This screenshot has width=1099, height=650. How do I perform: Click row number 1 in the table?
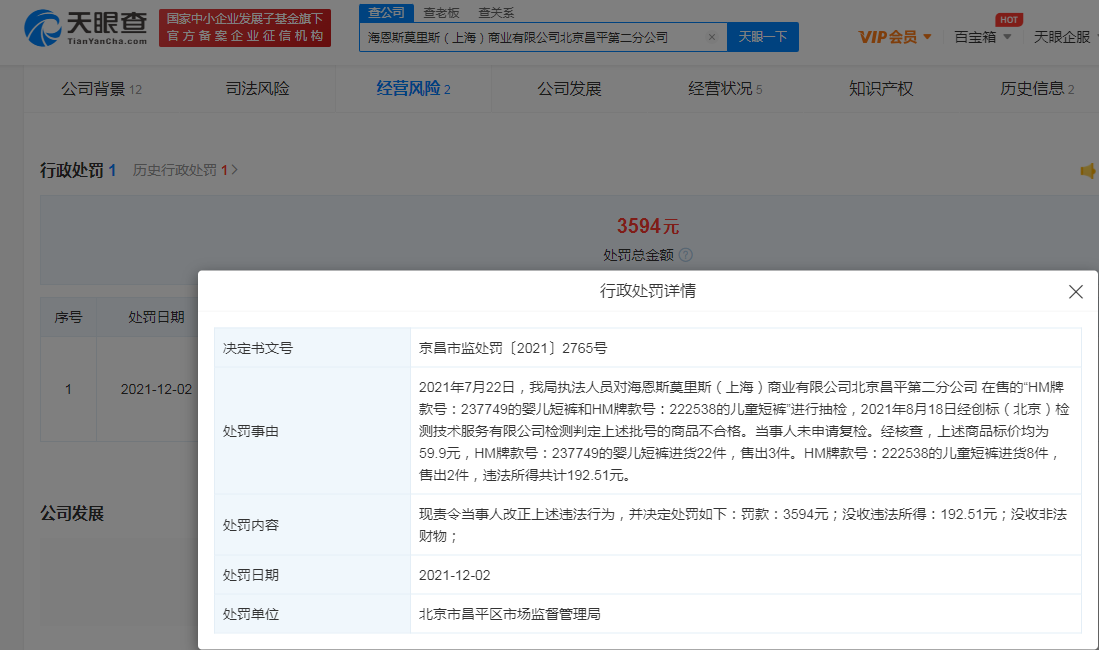[x=68, y=389]
